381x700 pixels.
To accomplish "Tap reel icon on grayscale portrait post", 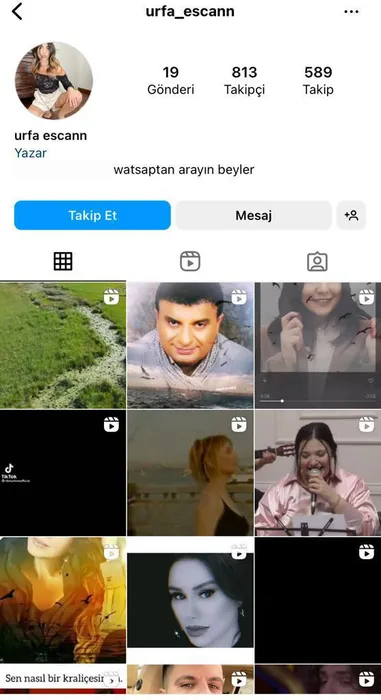I will pos(239,552).
